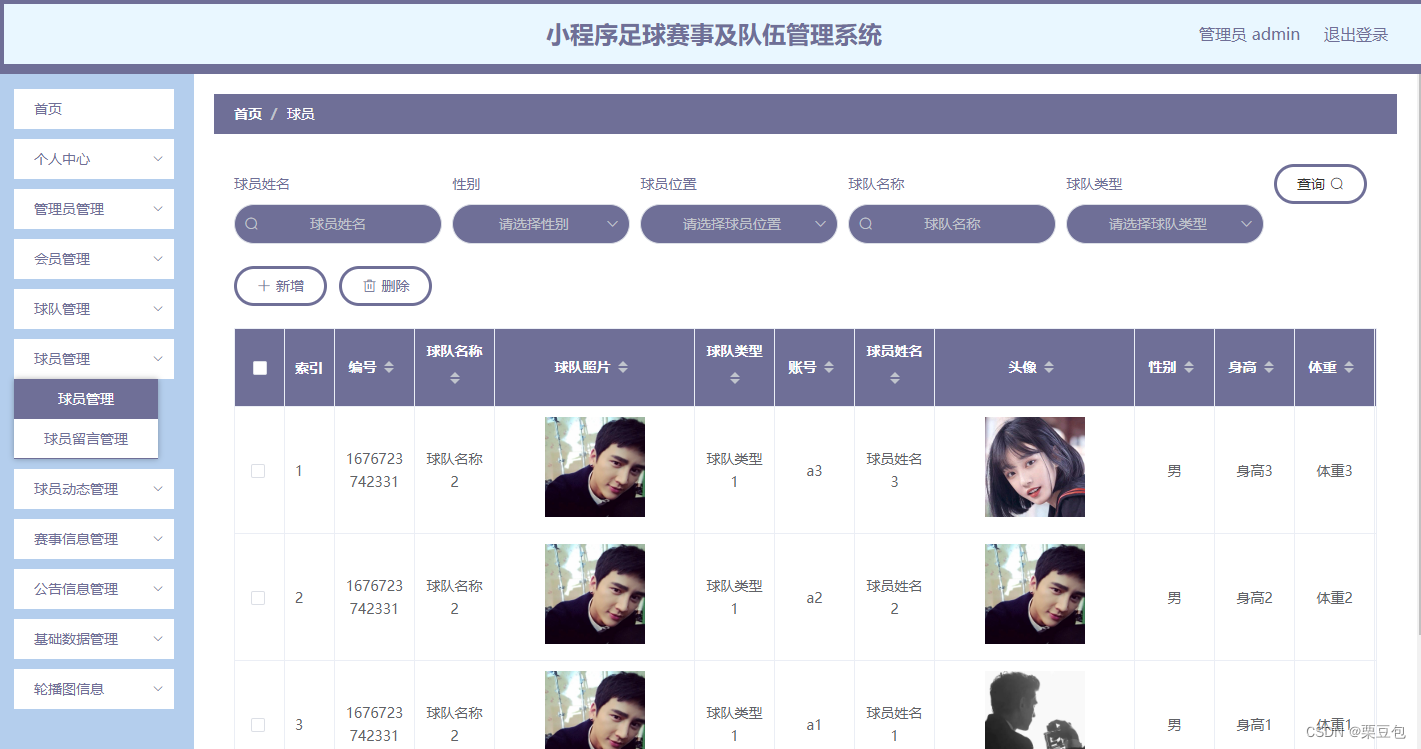Viewport: 1421px width, 749px height.
Task: Expand 轮播图信息 sidebar menu
Action: coord(94,689)
